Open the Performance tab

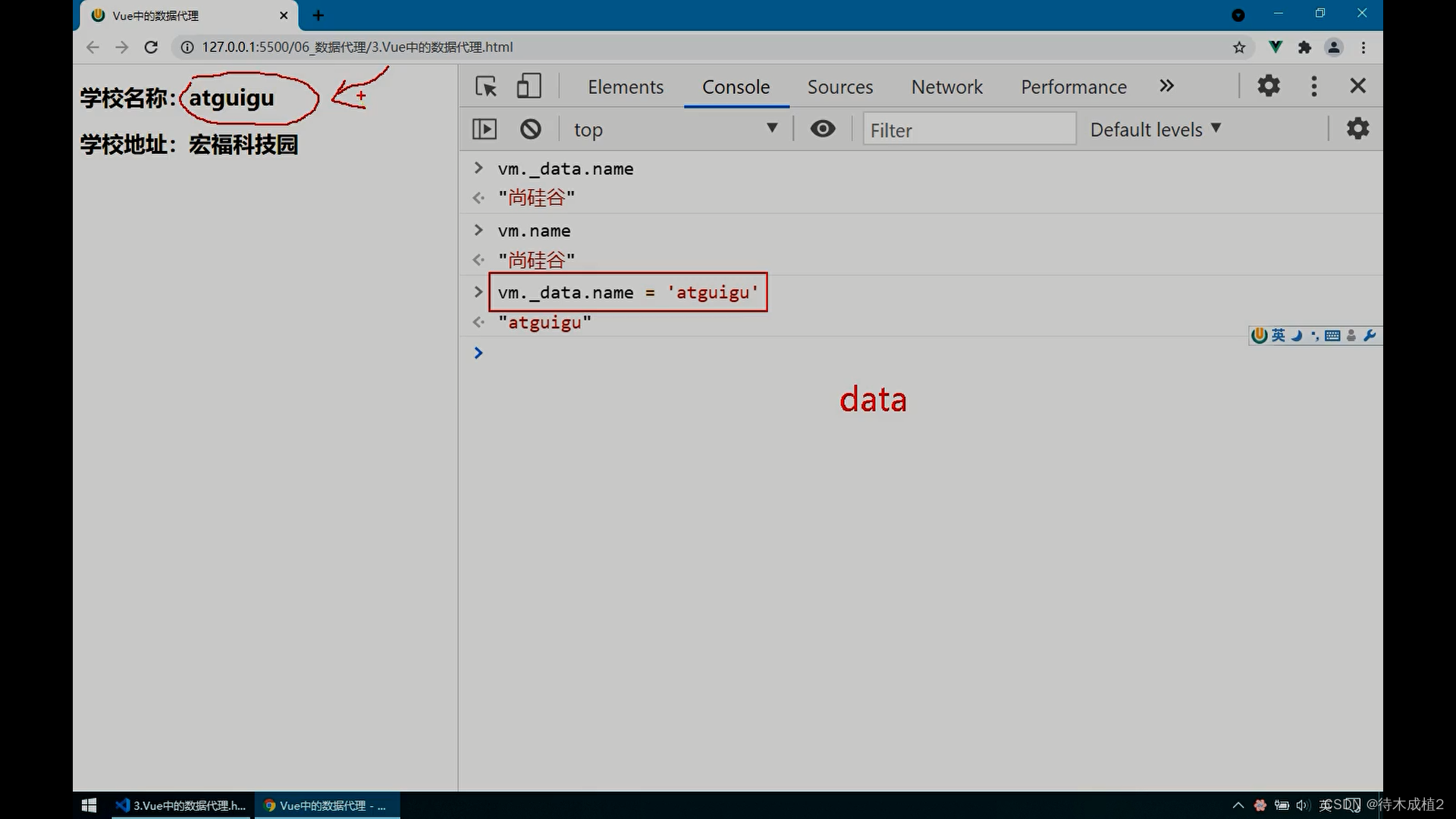(x=1074, y=87)
